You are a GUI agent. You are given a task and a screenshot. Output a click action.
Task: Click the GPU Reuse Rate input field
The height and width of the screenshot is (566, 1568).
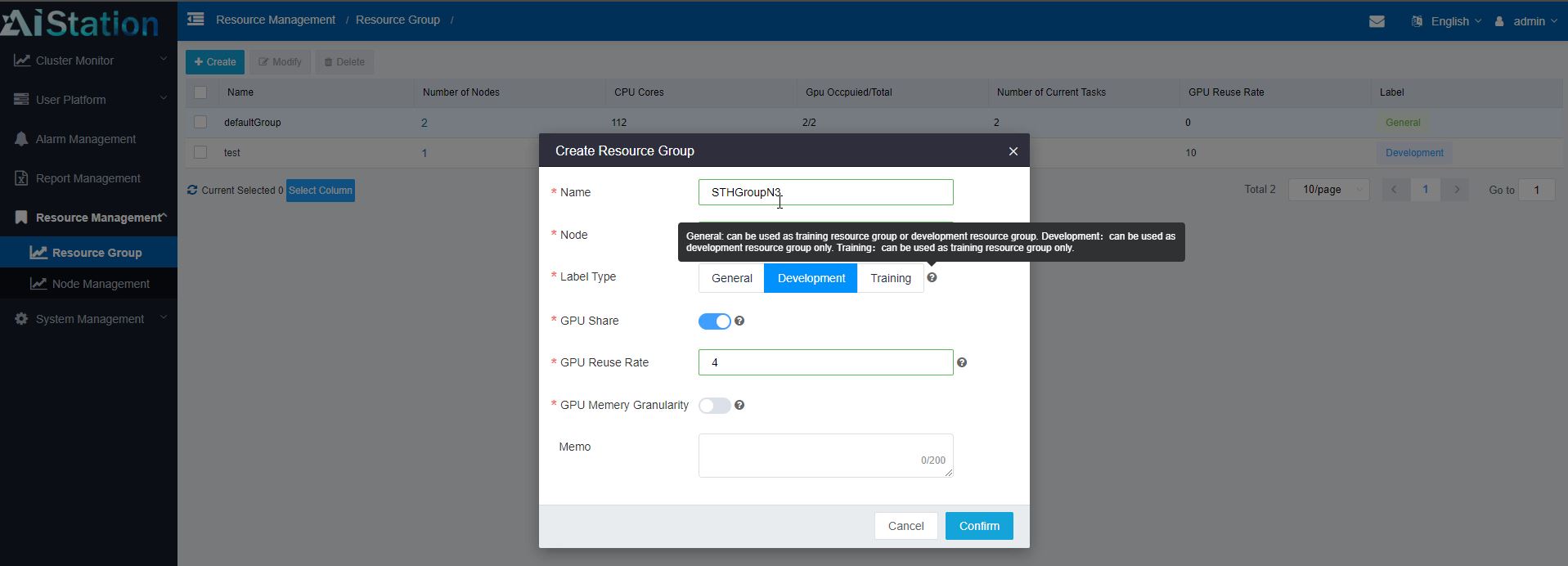[826, 362]
